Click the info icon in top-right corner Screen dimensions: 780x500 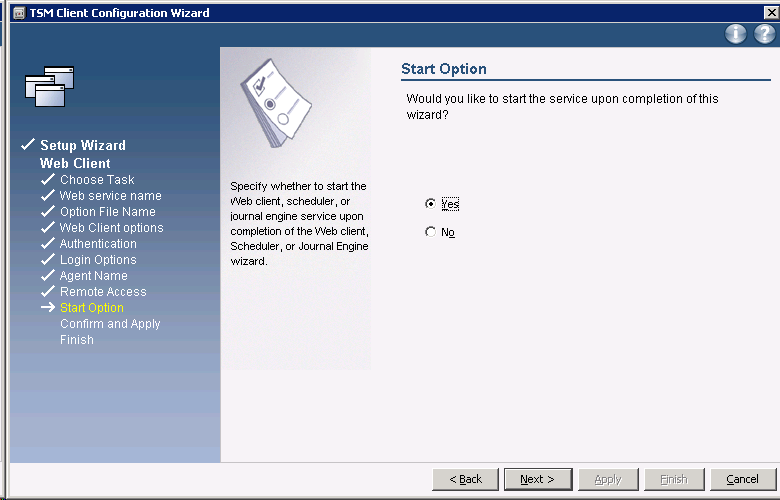736,34
